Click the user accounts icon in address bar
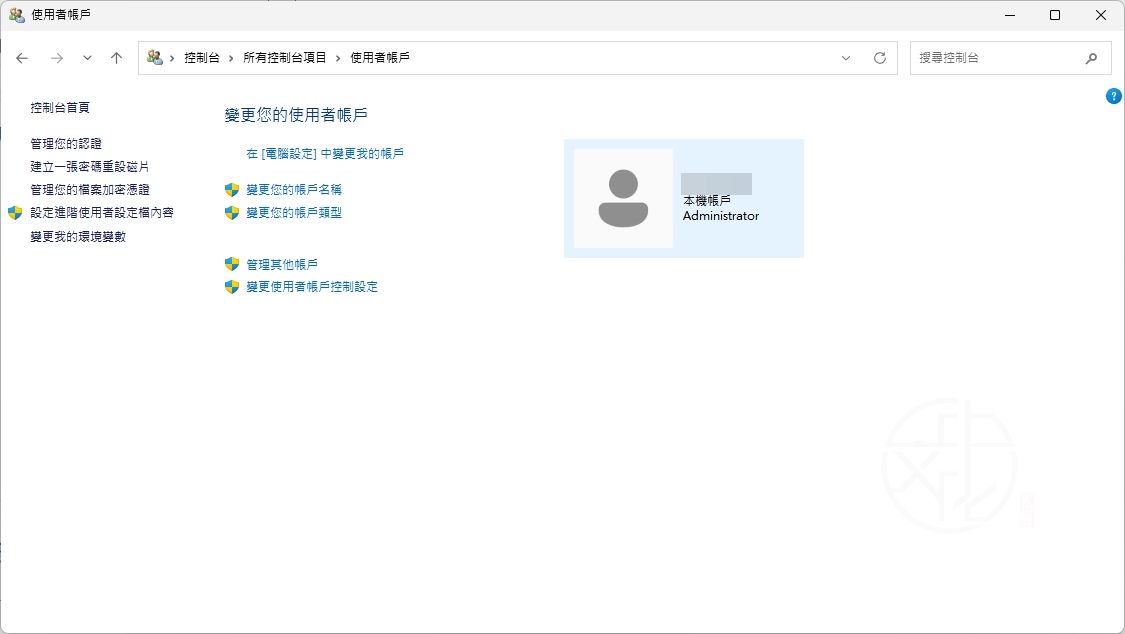1125x634 pixels. point(154,57)
